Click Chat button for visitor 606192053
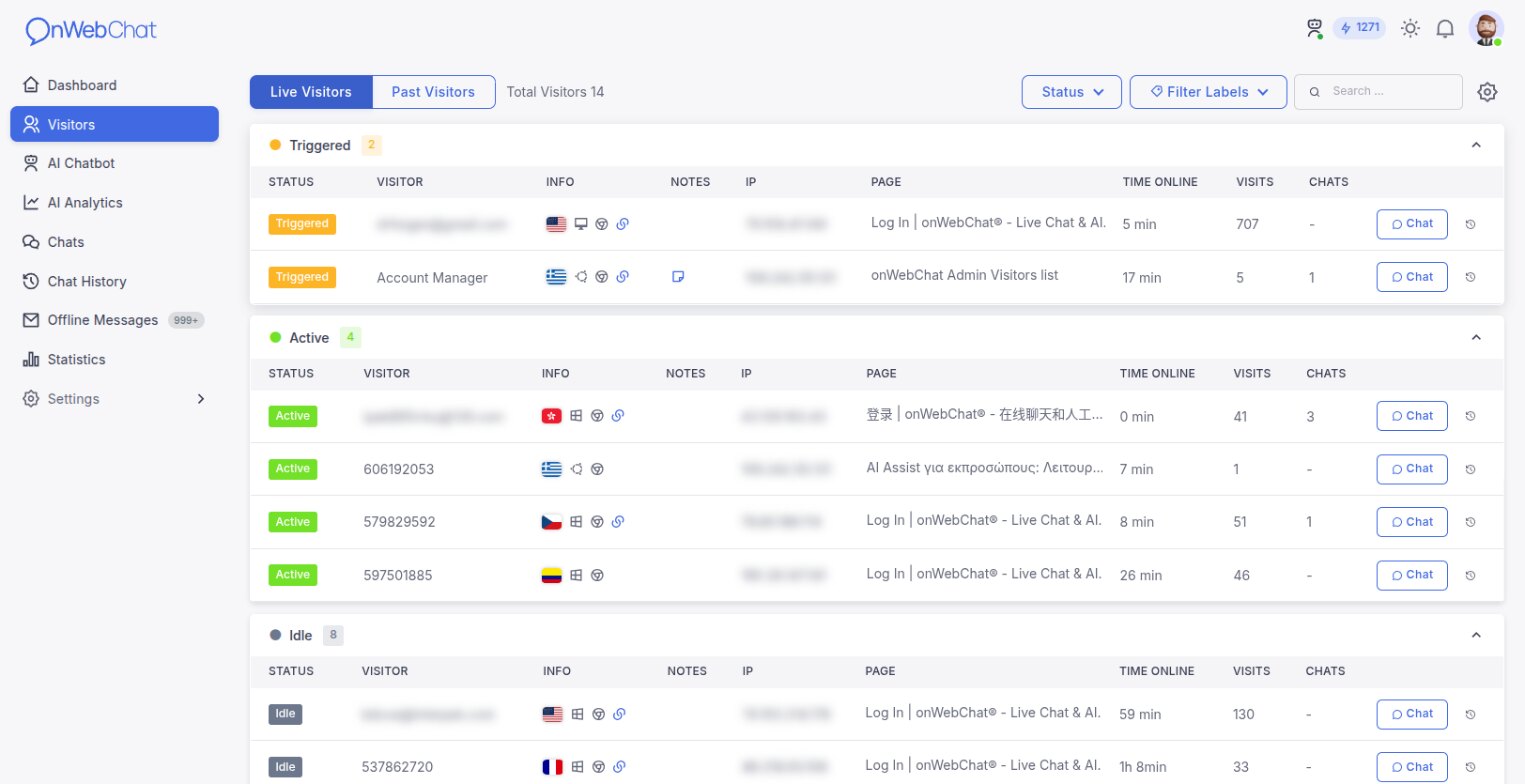 click(x=1412, y=469)
